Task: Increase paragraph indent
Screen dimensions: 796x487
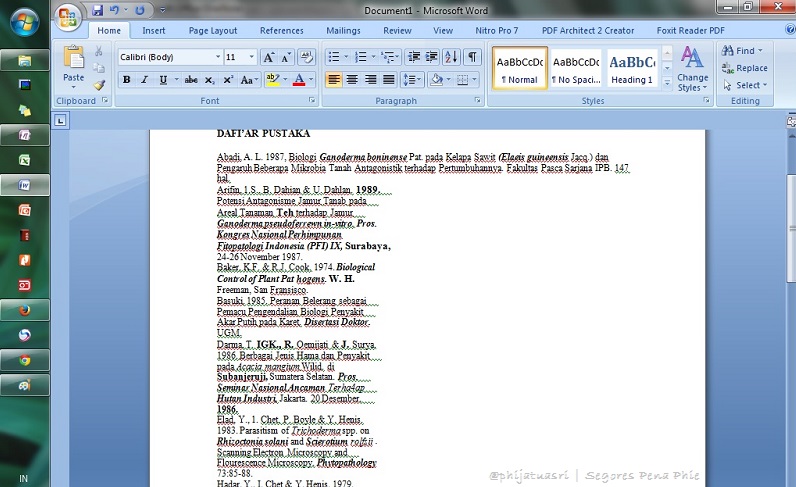Action: pyautogui.click(x=432, y=57)
